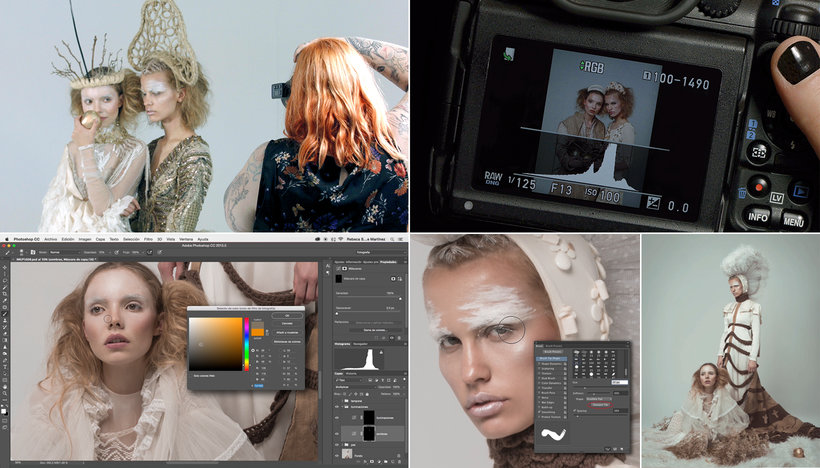The height and width of the screenshot is (468, 820).
Task: Select the Zoom tool in the toolbox
Action: click(5, 393)
